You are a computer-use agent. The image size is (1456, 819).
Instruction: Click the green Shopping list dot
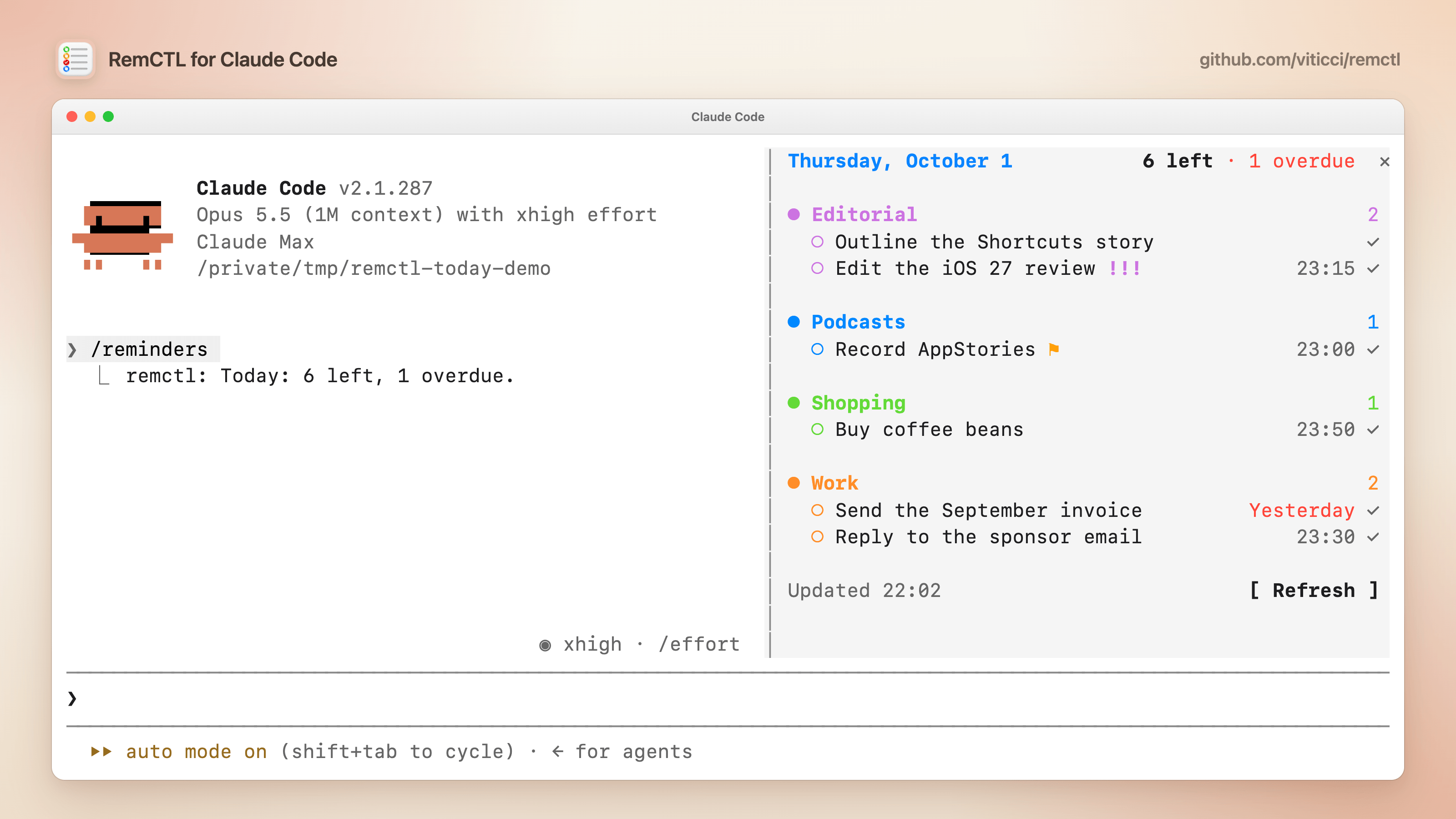794,402
